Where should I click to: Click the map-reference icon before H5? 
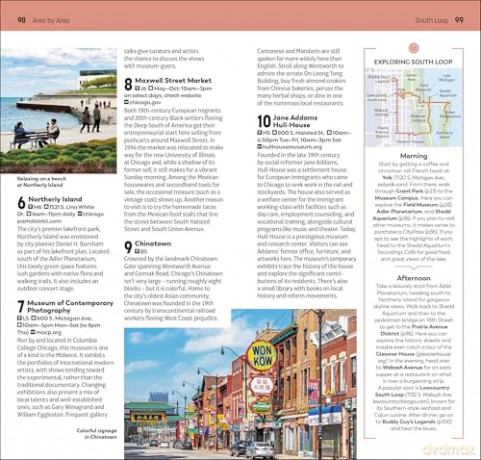click(259, 133)
